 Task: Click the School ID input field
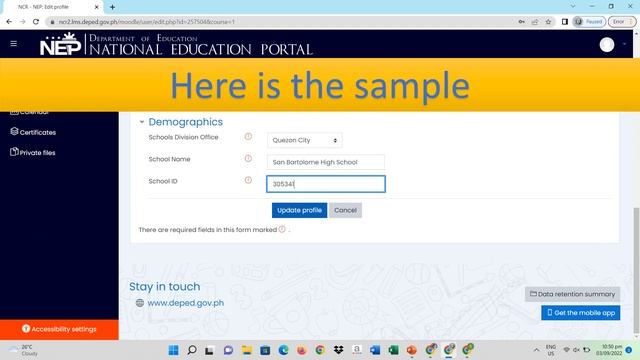click(326, 184)
